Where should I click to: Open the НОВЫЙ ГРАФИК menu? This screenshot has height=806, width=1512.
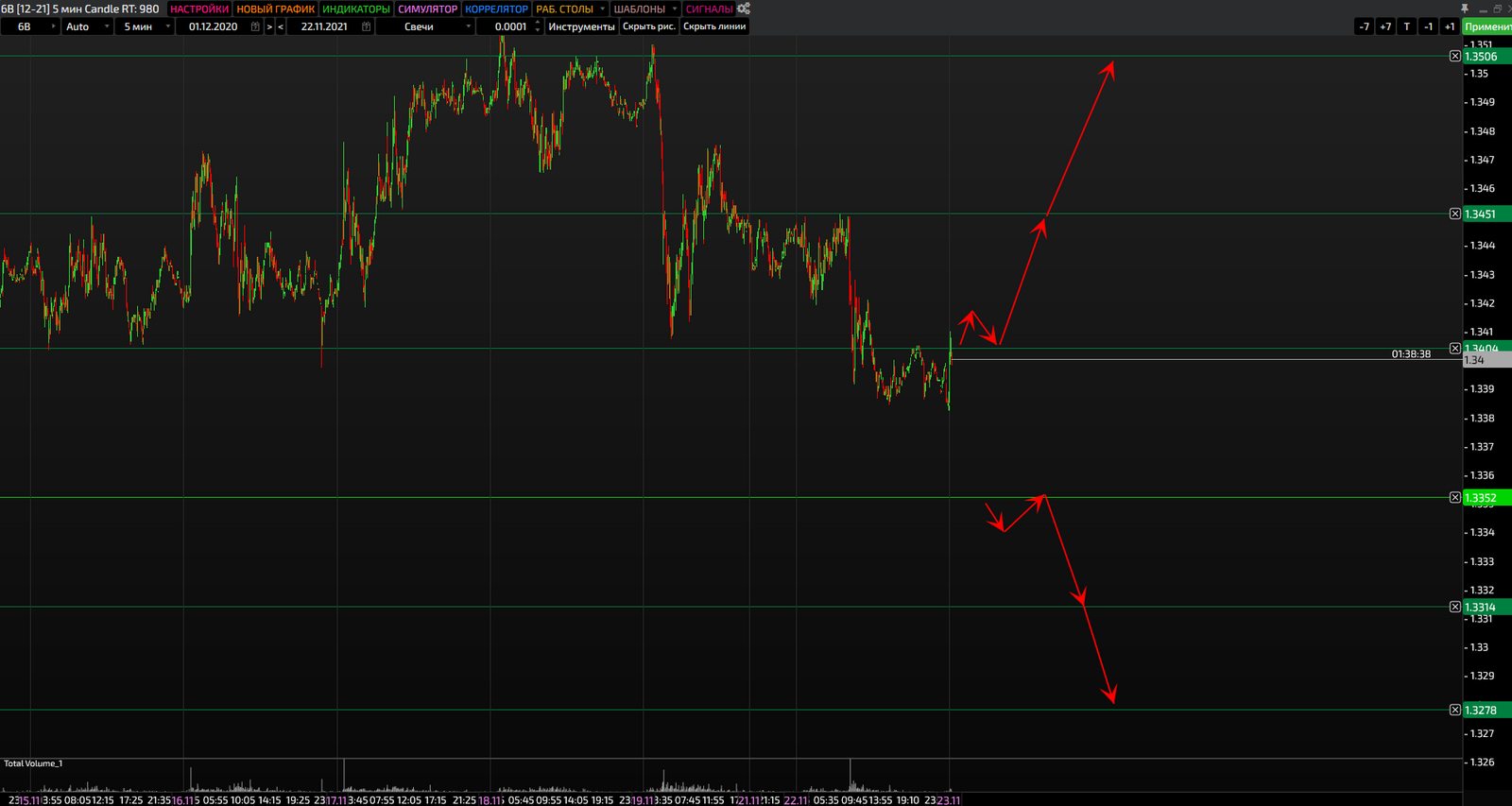pyautogui.click(x=275, y=9)
